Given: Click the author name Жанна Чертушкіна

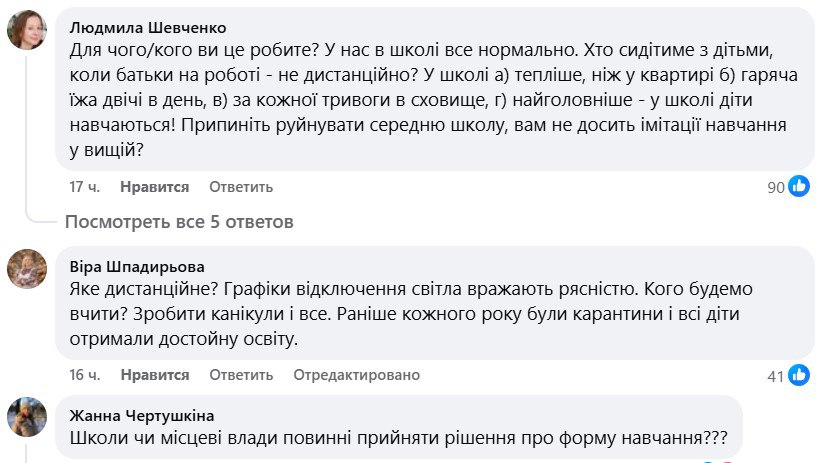Looking at the screenshot, I should (143, 415).
